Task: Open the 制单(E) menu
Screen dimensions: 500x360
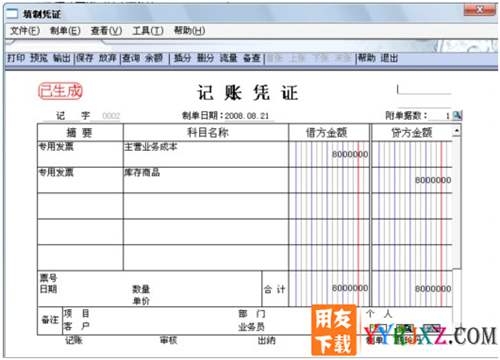Action: (65, 31)
